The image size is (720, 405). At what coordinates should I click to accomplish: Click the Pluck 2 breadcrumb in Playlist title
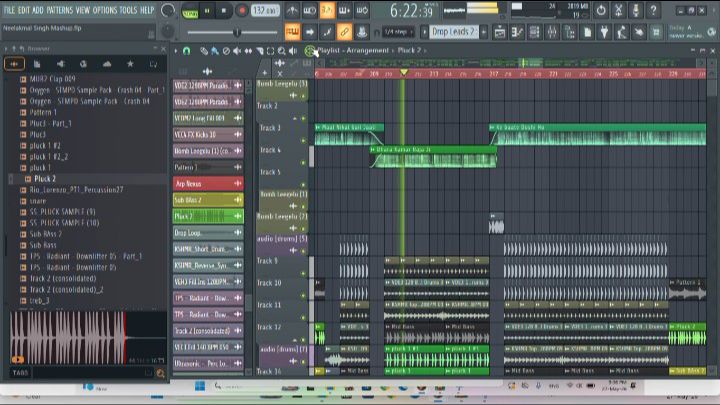click(x=409, y=51)
